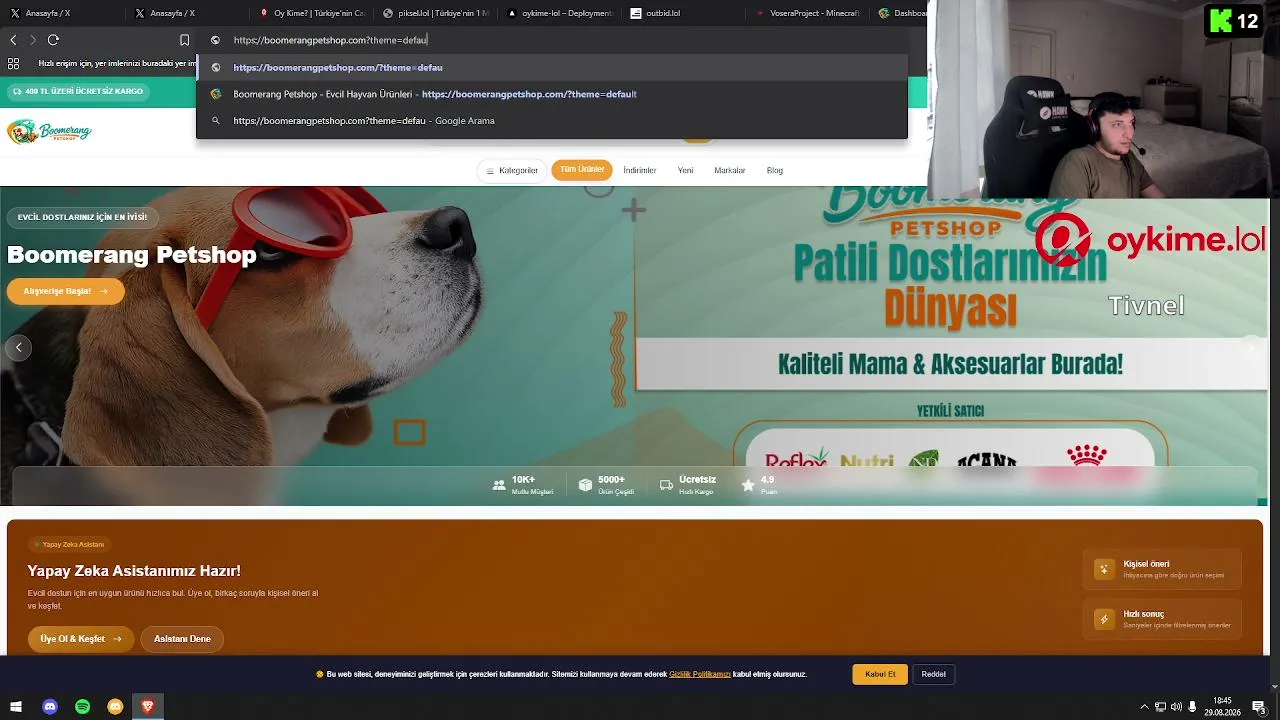Image resolution: width=1280 pixels, height=720 pixels.
Task: Select the Google Arama search suggestion
Action: tap(552, 120)
